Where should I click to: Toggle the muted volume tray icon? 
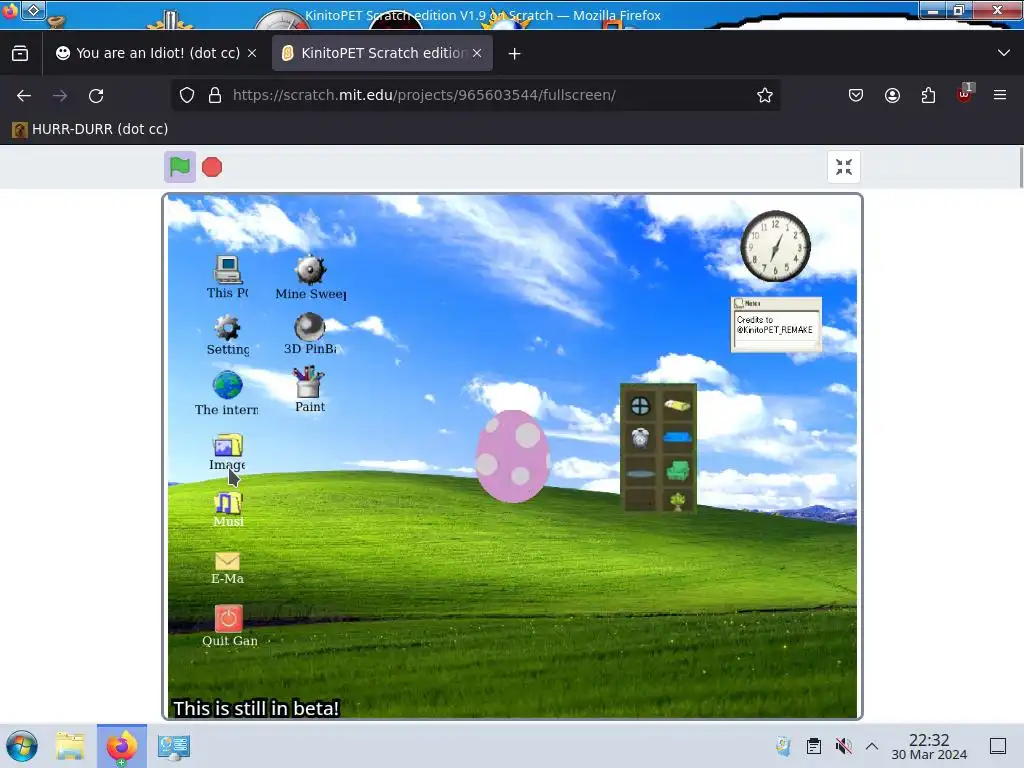(x=843, y=746)
